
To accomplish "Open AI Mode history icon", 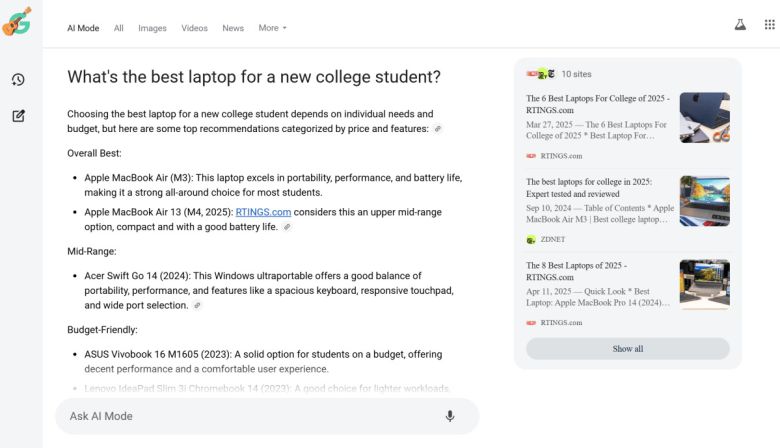I will click(x=18, y=80).
